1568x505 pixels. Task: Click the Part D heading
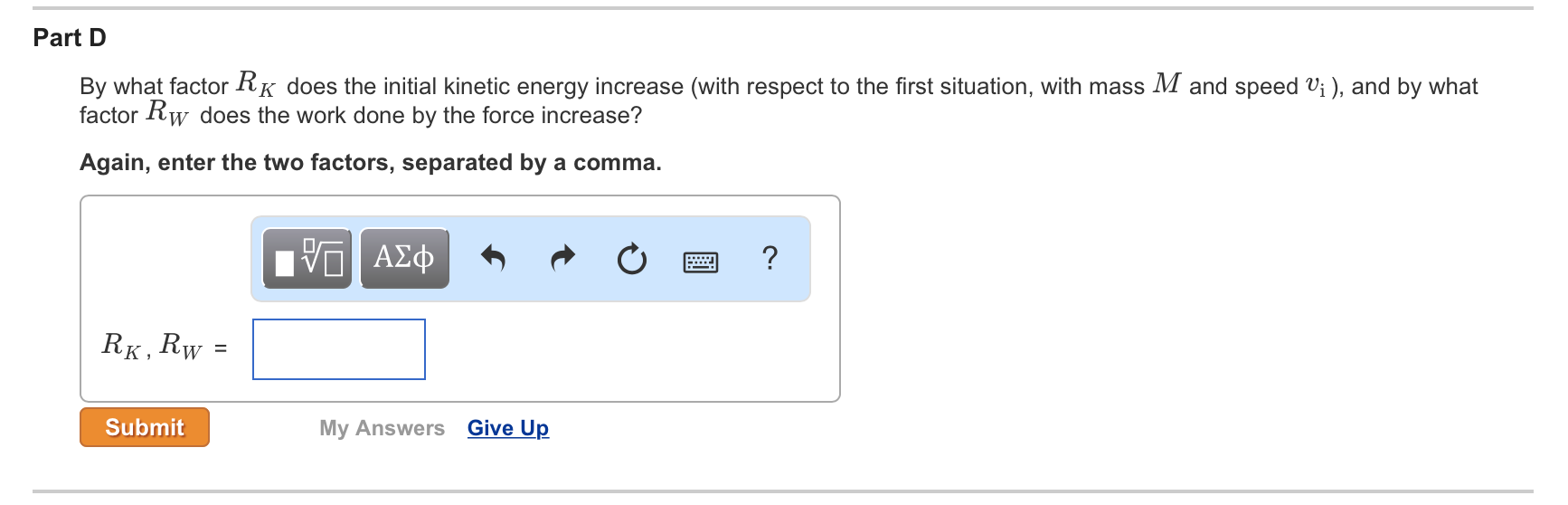[x=70, y=38]
